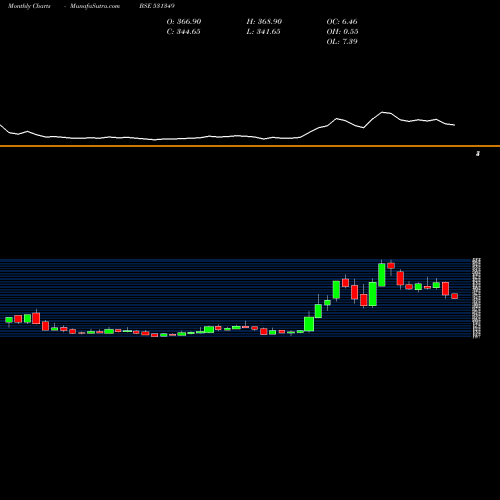Viewport: 500px width, 500px height.
Task: Click the close price "C: 344.65"
Action: [183, 32]
